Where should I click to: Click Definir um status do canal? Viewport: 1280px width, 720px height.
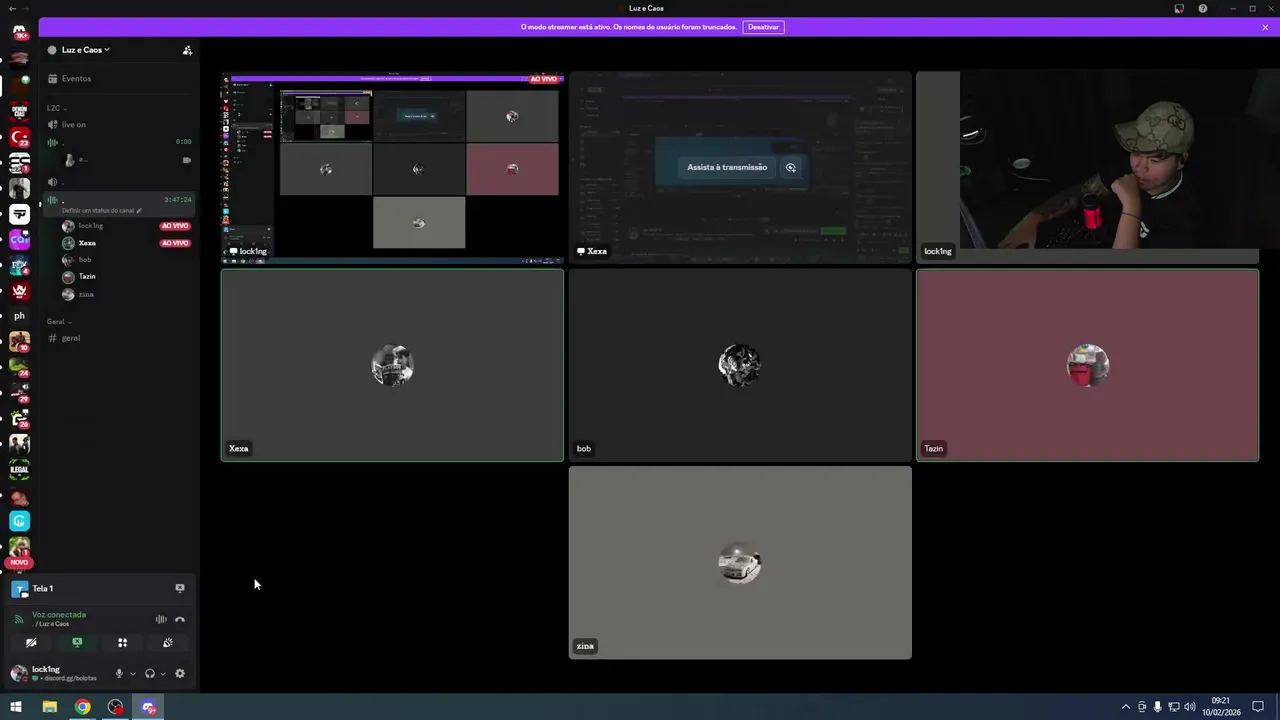(102, 211)
